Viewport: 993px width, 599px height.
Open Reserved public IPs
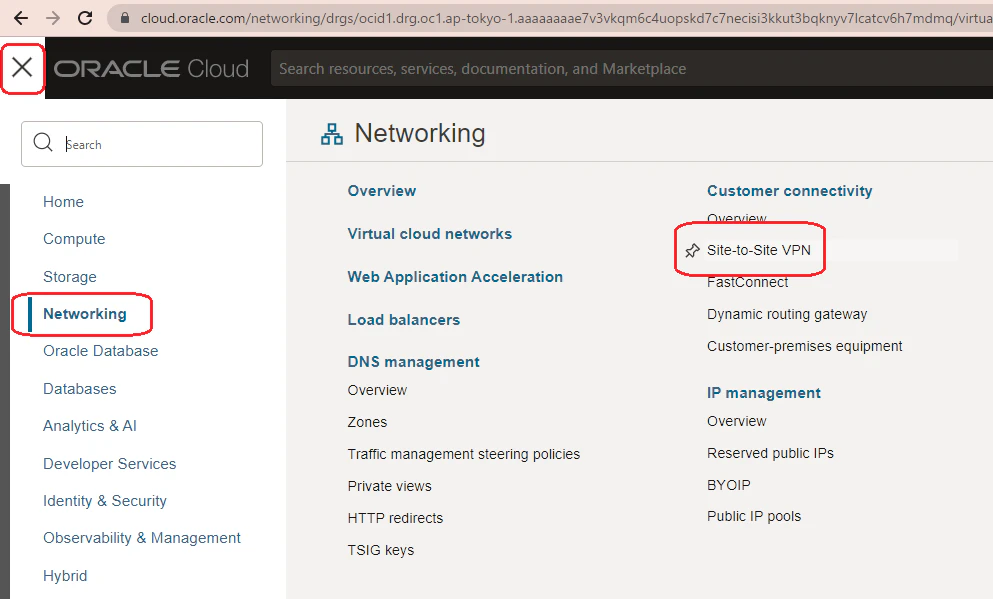(x=771, y=453)
